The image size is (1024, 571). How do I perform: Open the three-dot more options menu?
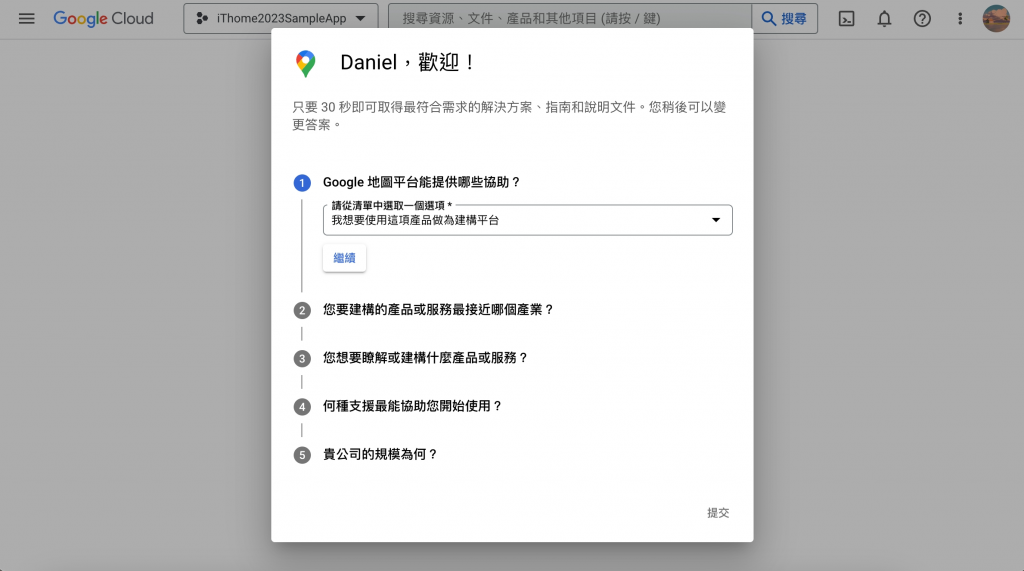pyautogui.click(x=960, y=18)
